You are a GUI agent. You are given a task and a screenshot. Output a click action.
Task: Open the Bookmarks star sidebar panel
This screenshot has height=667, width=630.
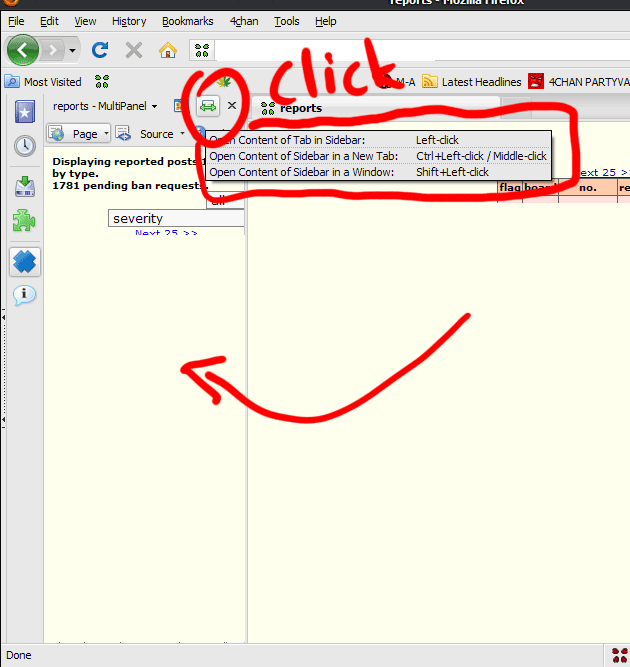[x=25, y=111]
